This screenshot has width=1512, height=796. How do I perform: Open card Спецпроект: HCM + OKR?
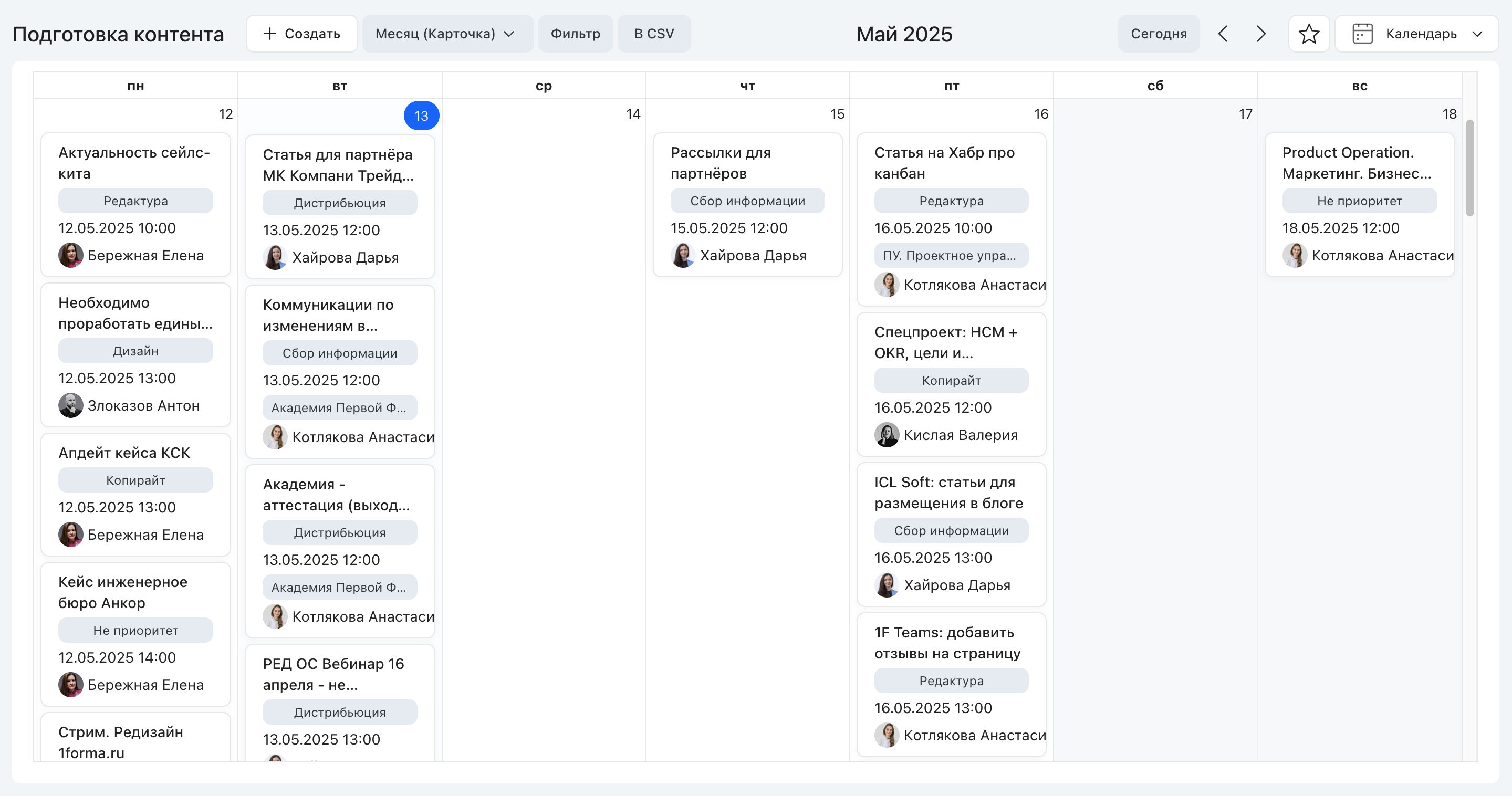pyautogui.click(x=951, y=384)
